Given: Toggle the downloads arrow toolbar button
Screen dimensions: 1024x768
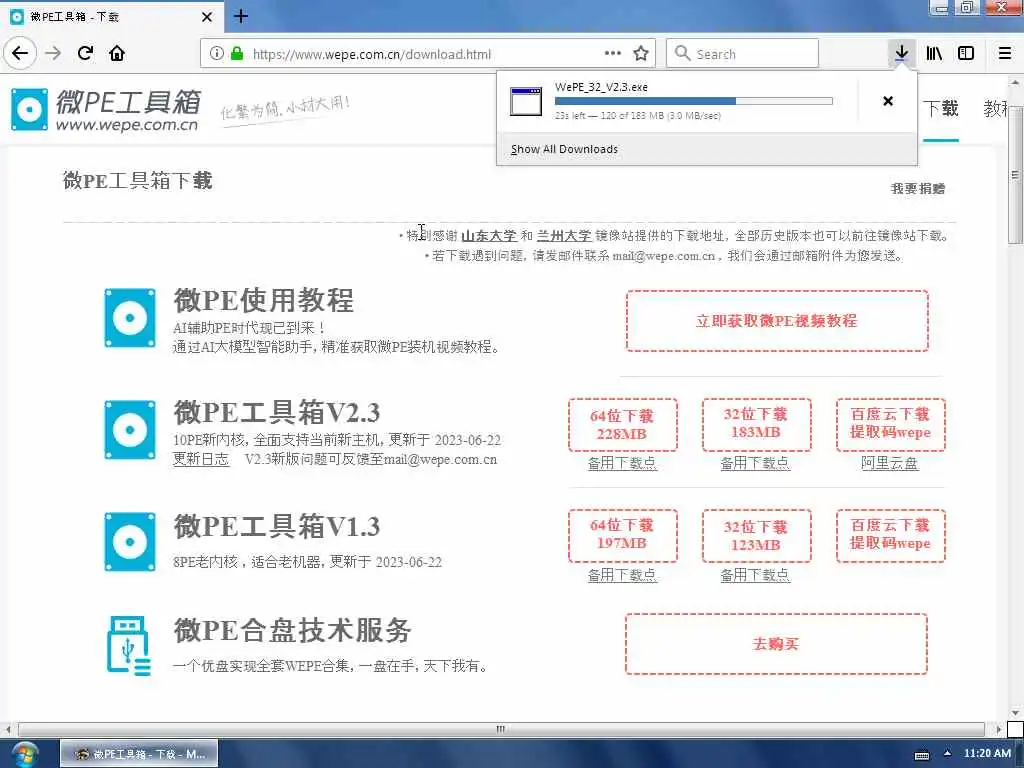Looking at the screenshot, I should pyautogui.click(x=901, y=53).
